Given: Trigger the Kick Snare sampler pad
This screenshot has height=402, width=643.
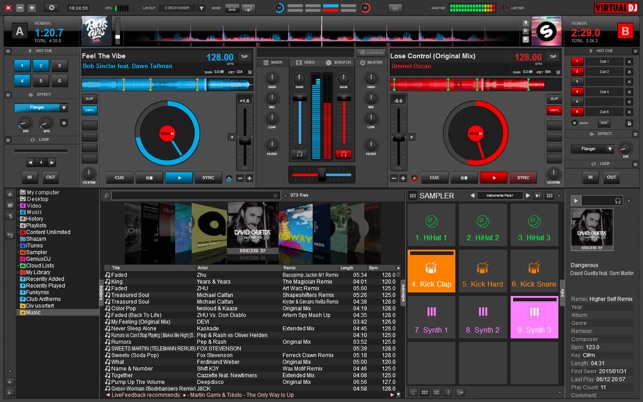Looking at the screenshot, I should (538, 273).
